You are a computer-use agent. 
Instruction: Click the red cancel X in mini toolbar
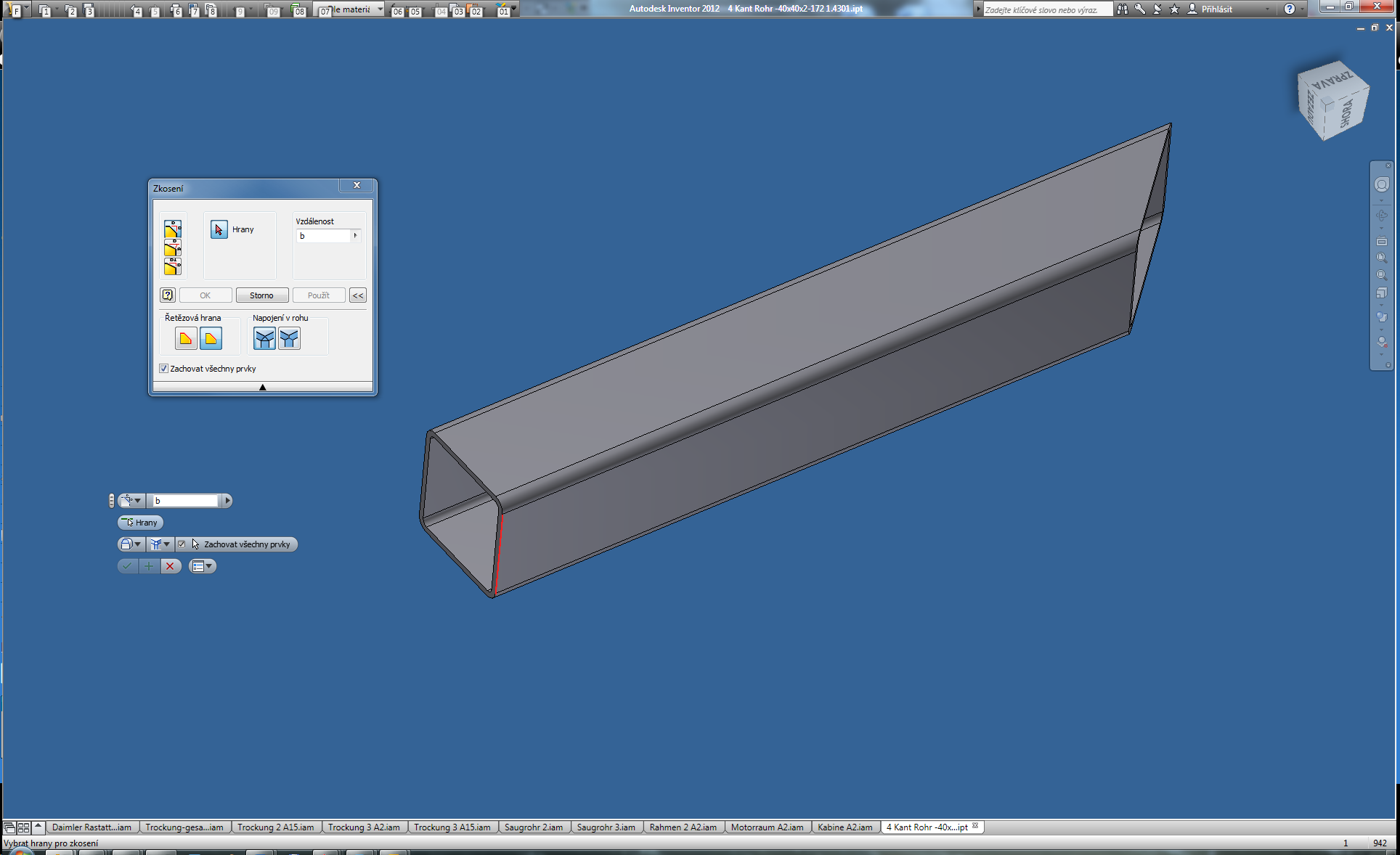point(170,566)
